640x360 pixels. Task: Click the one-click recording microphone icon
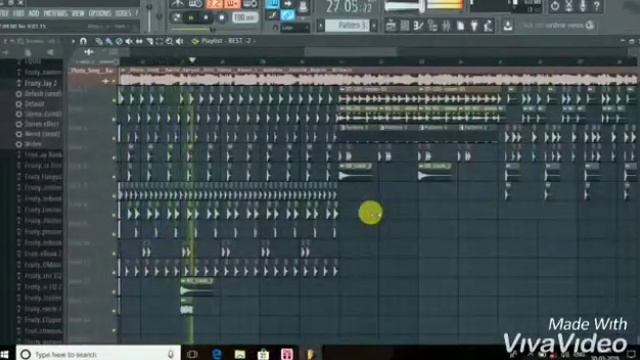coord(582,6)
